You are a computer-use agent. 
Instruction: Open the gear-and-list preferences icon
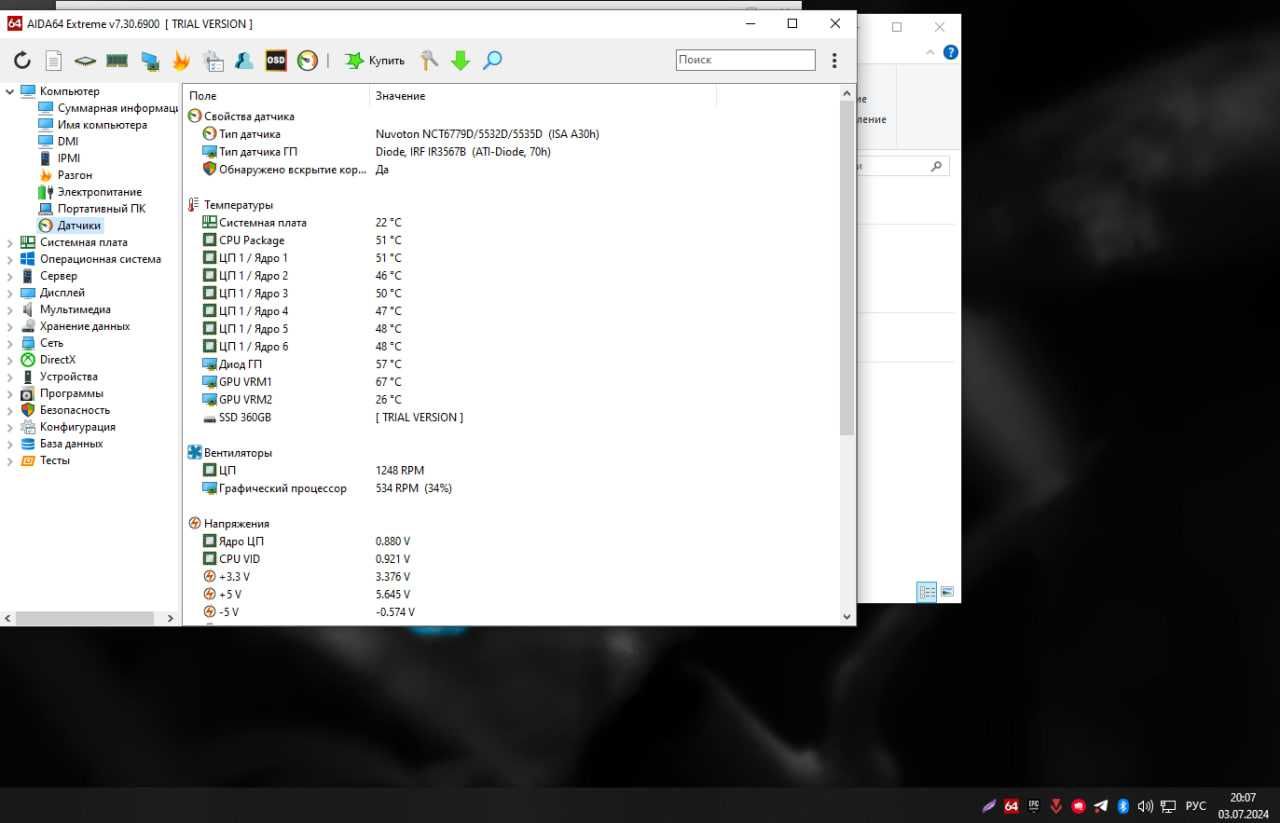[x=213, y=61]
